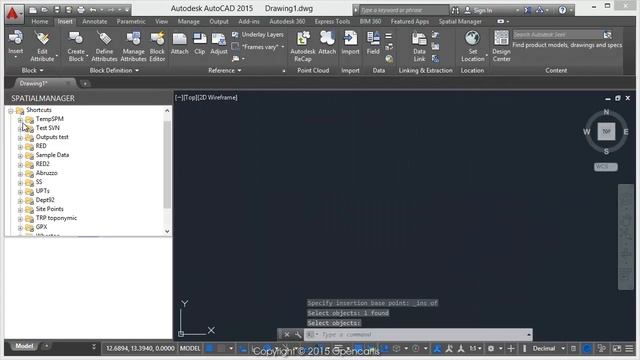
Task: Select the Abruzzo folder in tree
Action: pos(47,173)
